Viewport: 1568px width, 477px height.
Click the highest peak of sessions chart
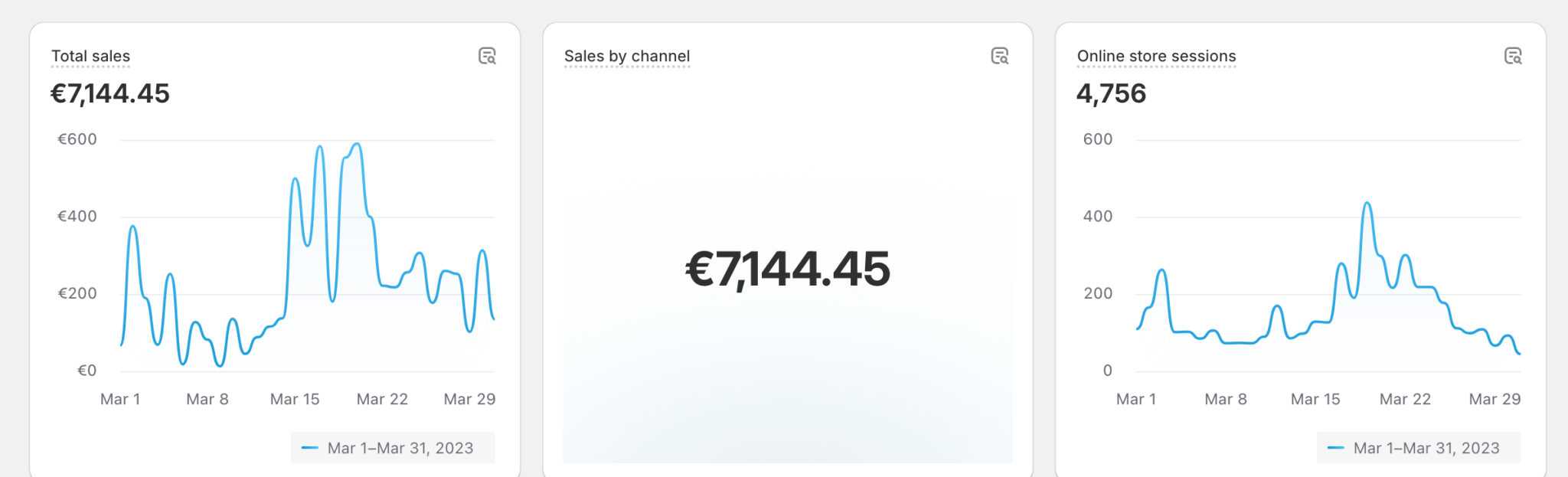point(1367,204)
